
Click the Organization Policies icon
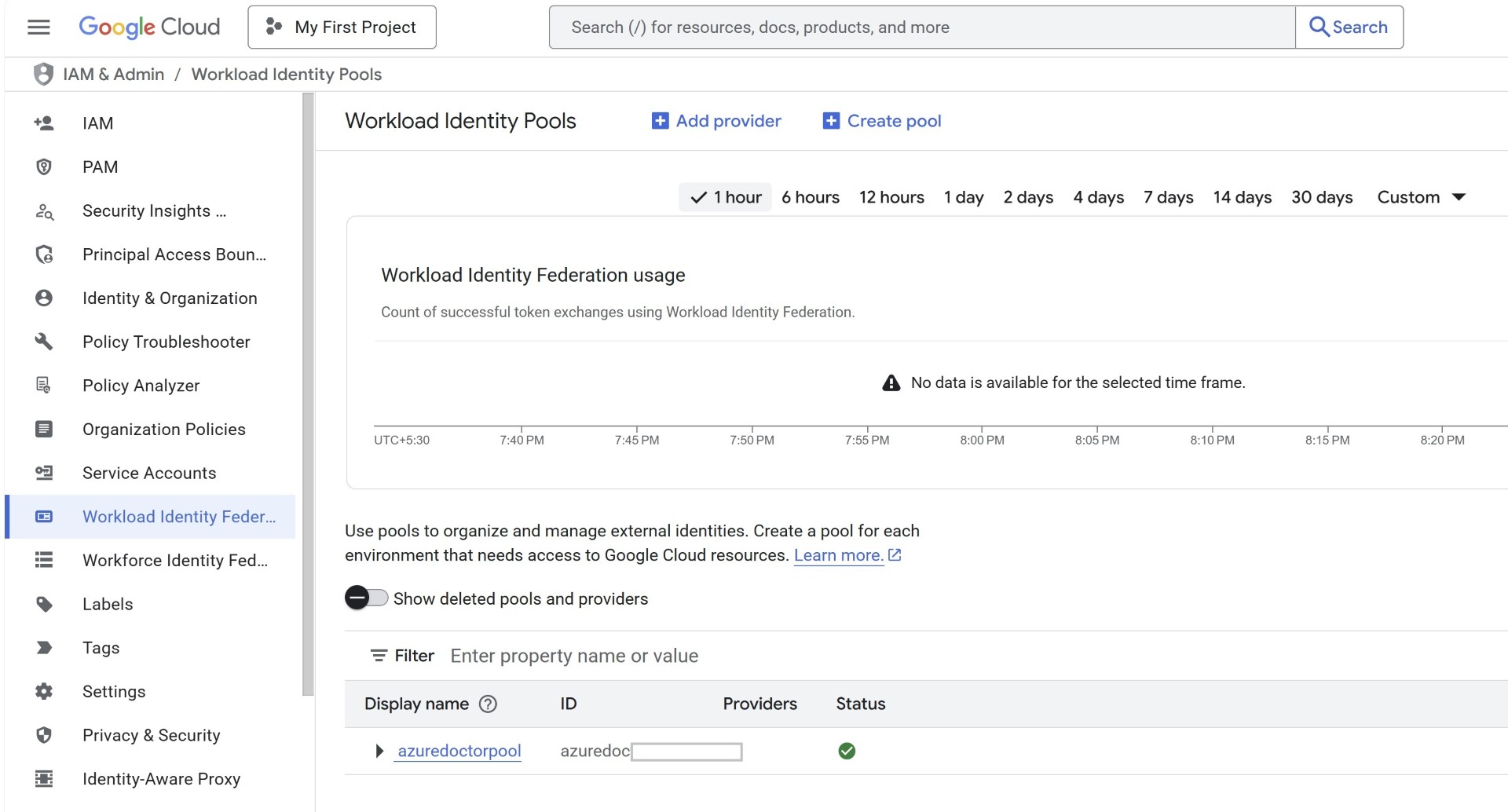(x=44, y=429)
